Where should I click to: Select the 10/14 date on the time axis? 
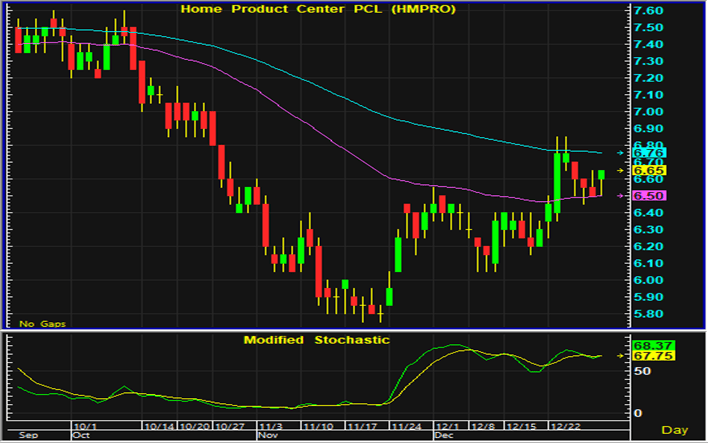point(158,425)
